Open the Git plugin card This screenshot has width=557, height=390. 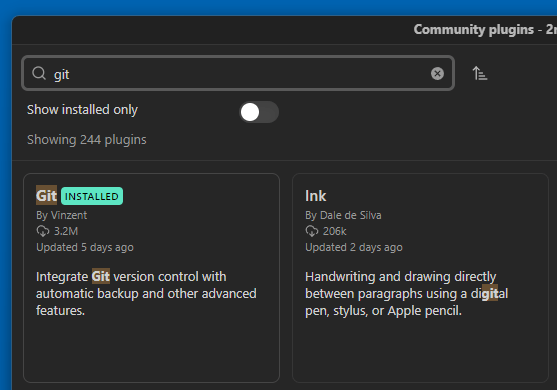[151, 278]
